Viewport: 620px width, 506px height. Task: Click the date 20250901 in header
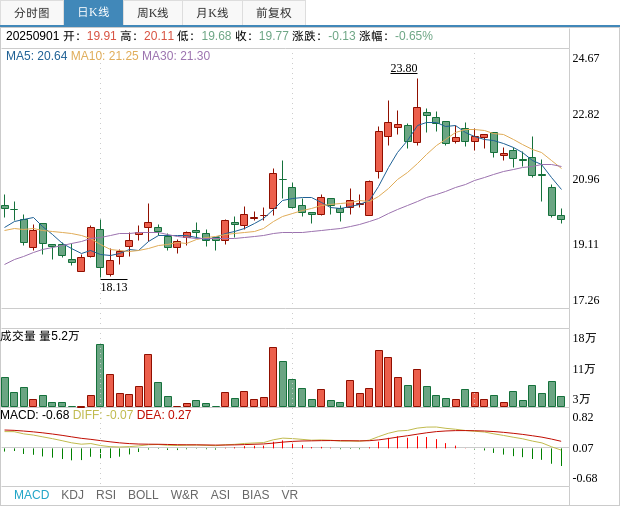click(32, 36)
